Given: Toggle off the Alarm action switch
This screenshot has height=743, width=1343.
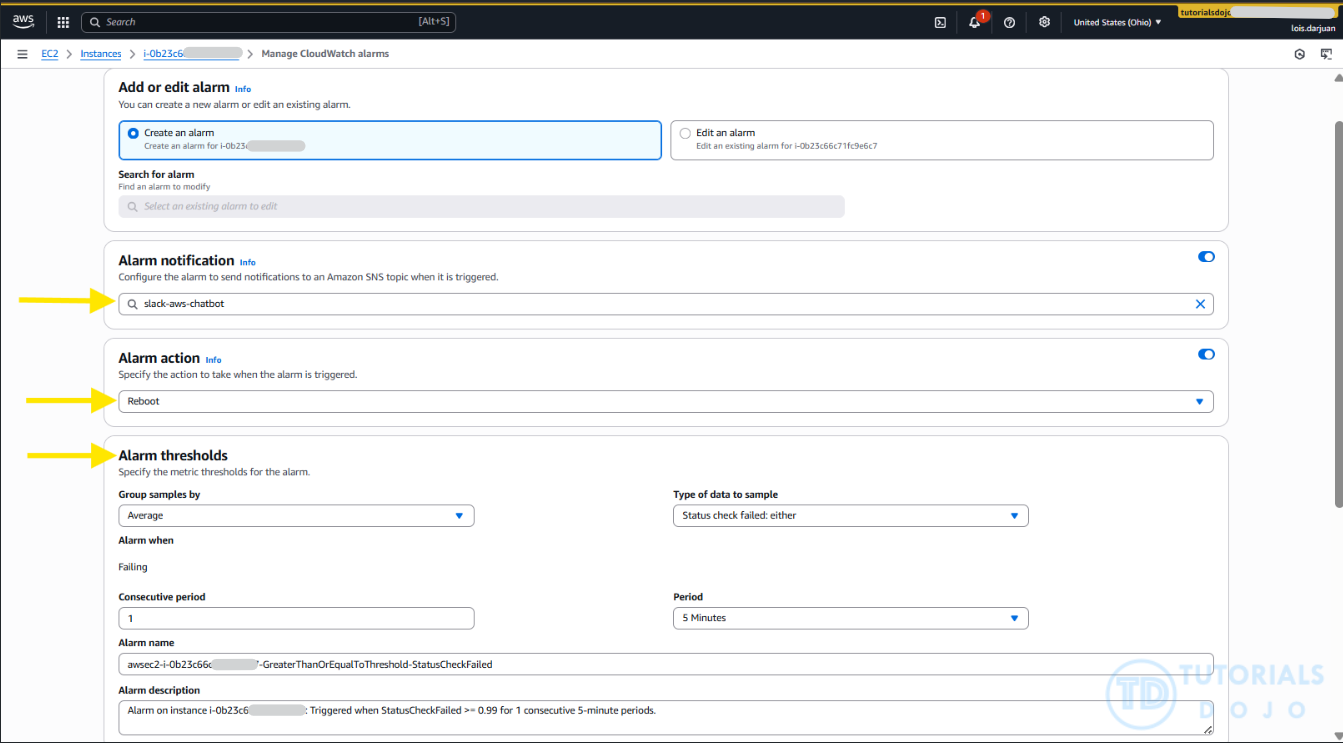Looking at the screenshot, I should (x=1206, y=354).
